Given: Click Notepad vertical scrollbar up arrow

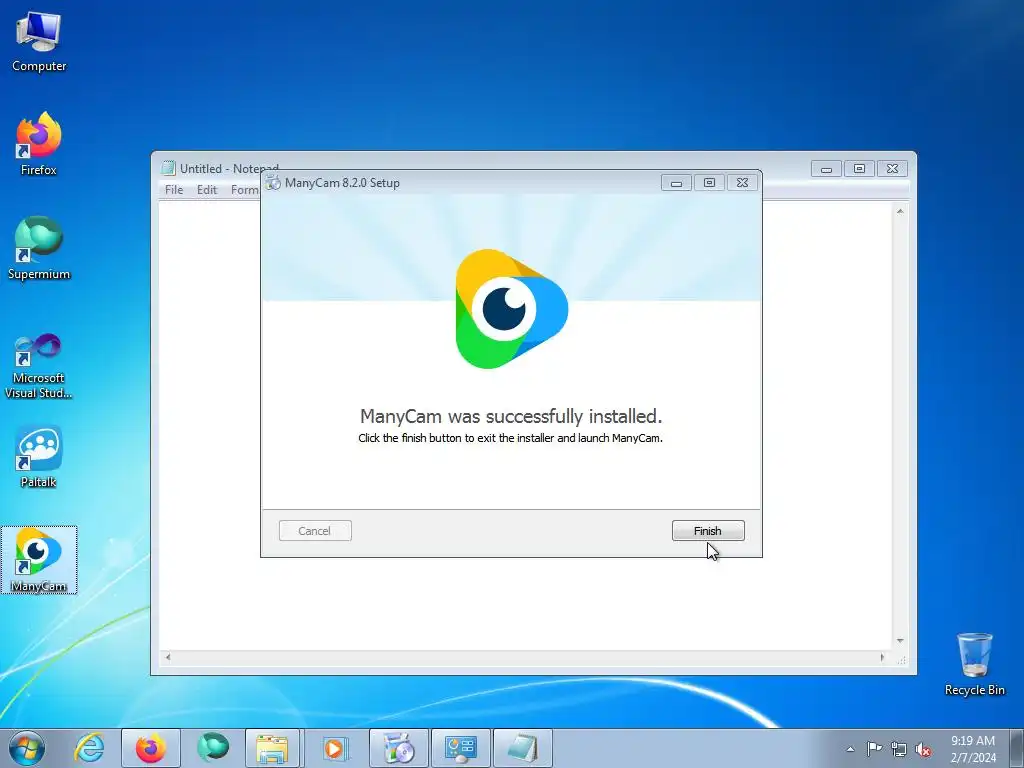Looking at the screenshot, I should pos(900,212).
